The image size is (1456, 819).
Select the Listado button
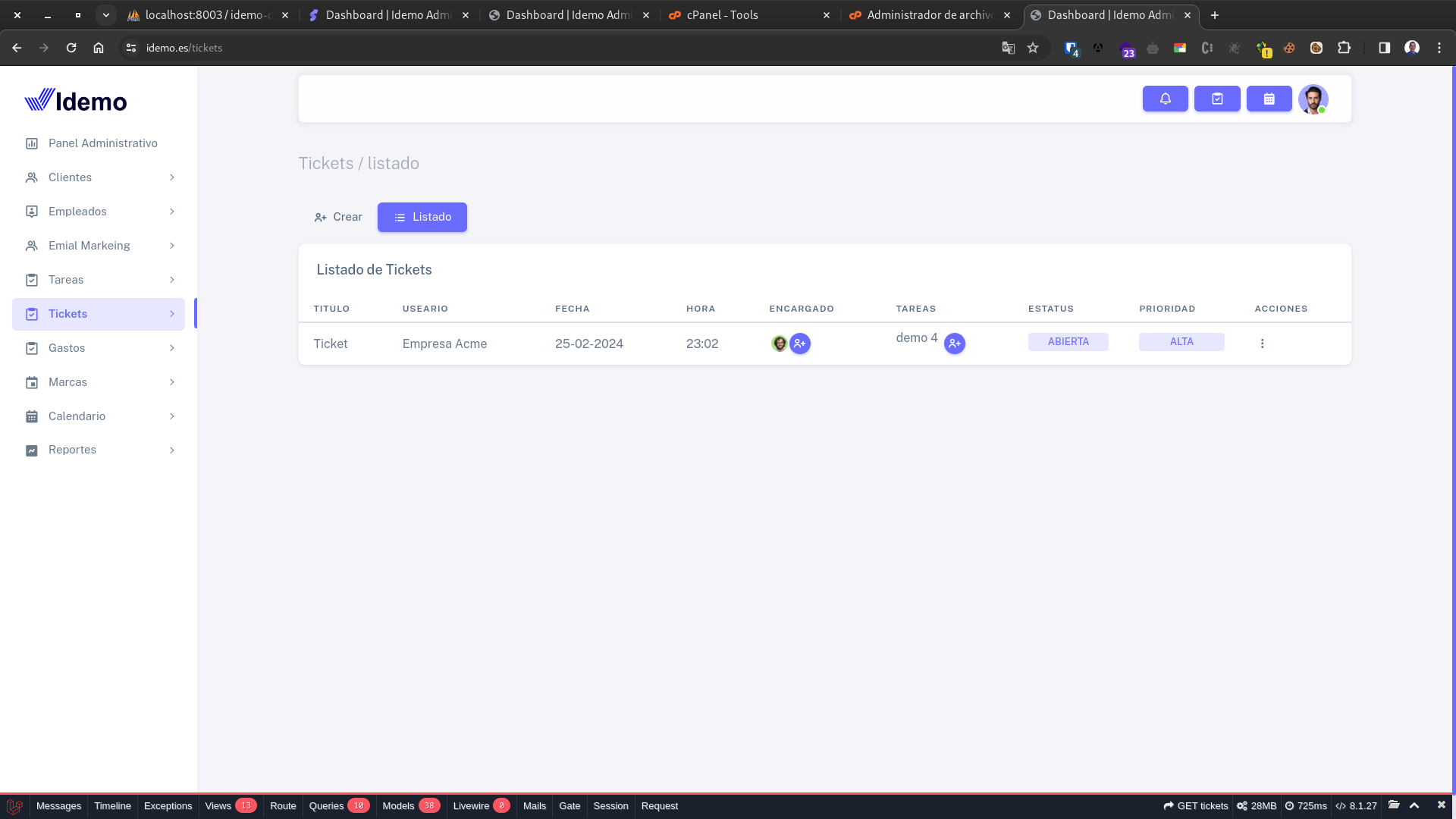point(422,217)
